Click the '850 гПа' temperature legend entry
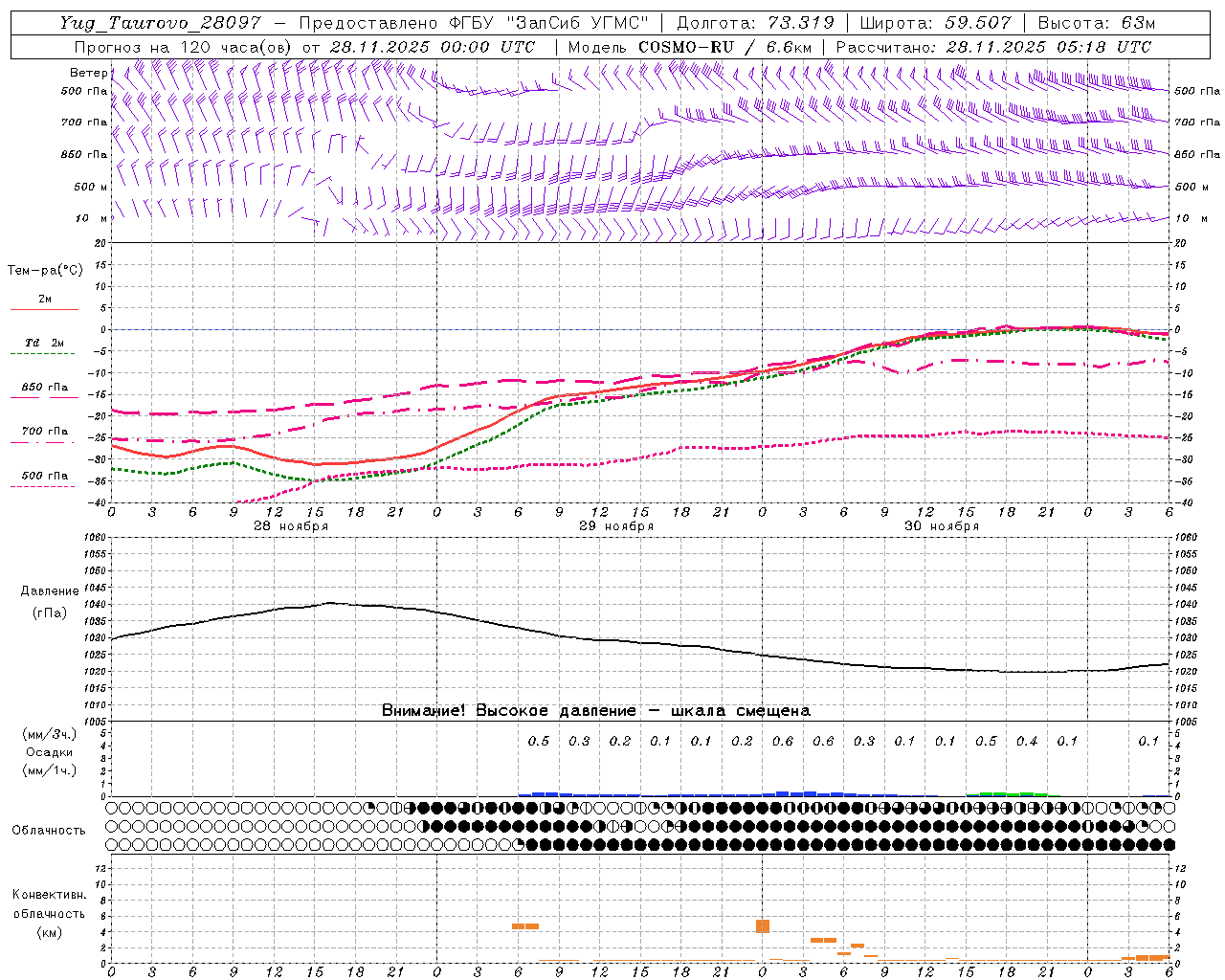The image size is (1225, 980). pyautogui.click(x=44, y=388)
